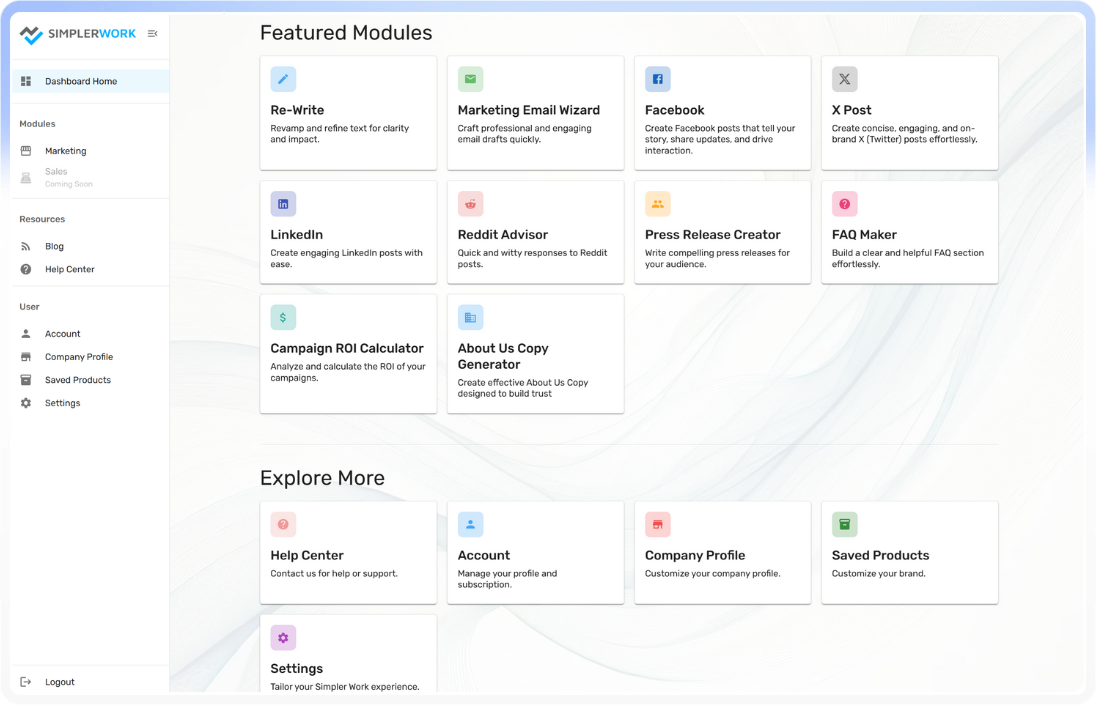Click the "Build a clear and helpful FAQ" text
The width and height of the screenshot is (1096, 705).
(x=907, y=259)
